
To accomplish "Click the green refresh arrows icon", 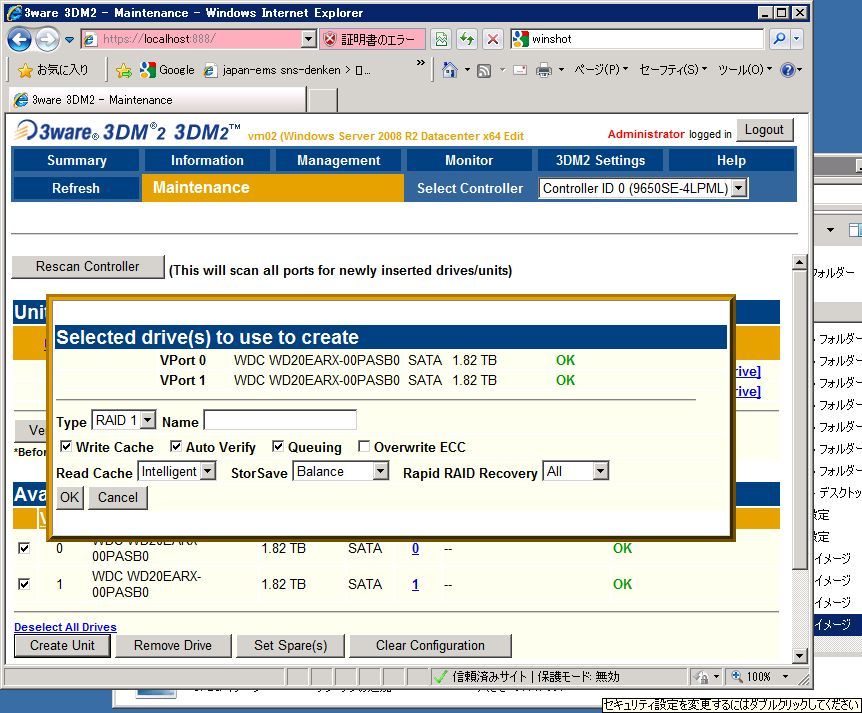I will point(467,39).
